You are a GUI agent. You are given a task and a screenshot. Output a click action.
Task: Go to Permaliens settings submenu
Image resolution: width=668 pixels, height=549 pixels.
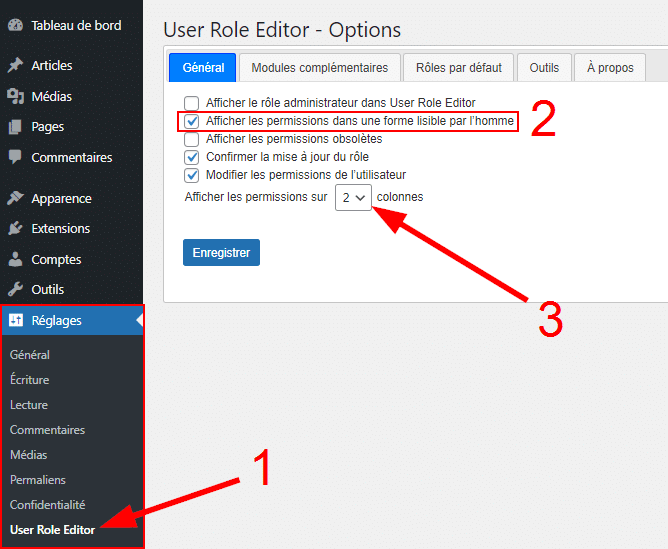pyautogui.click(x=37, y=480)
